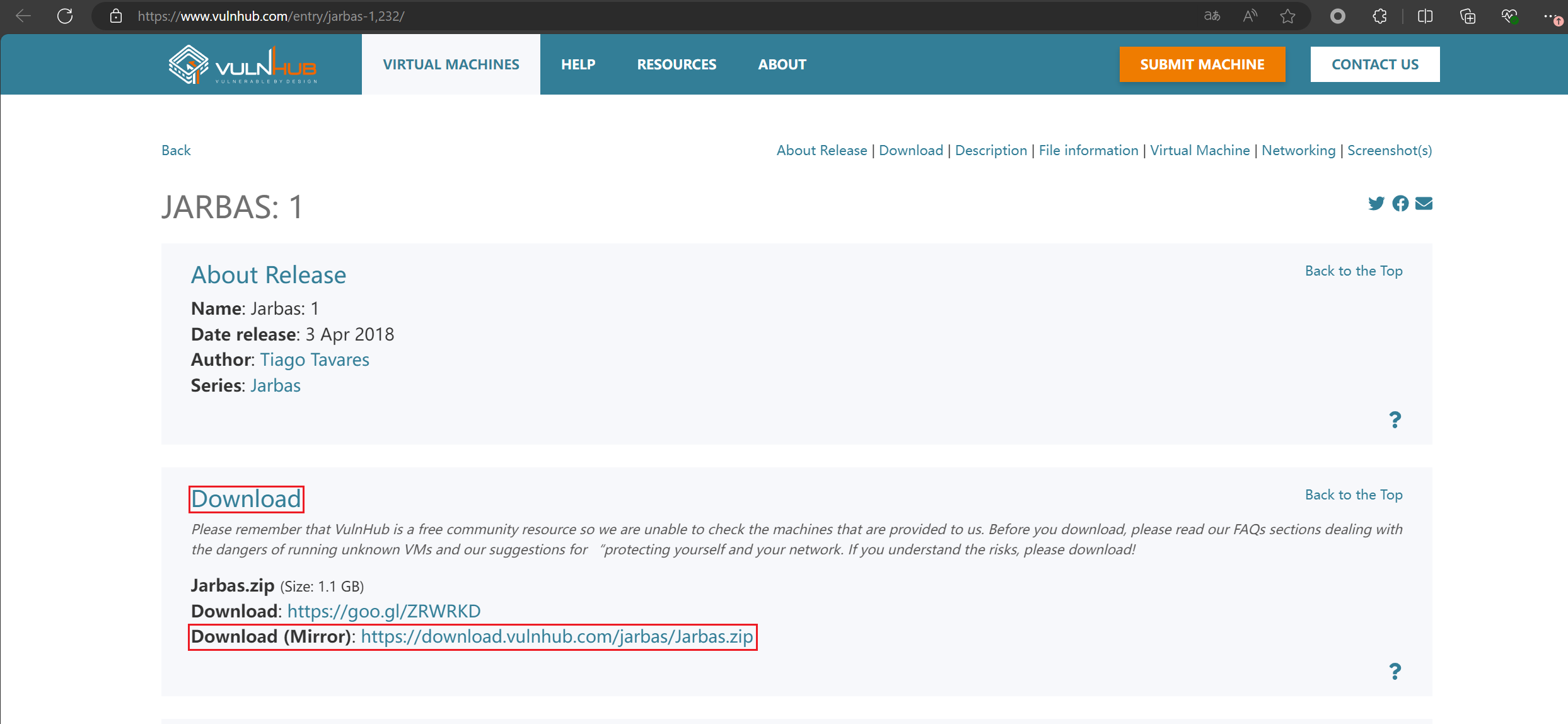The width and height of the screenshot is (1568, 724).
Task: Toggle split screen browser icon
Action: [x=1425, y=16]
